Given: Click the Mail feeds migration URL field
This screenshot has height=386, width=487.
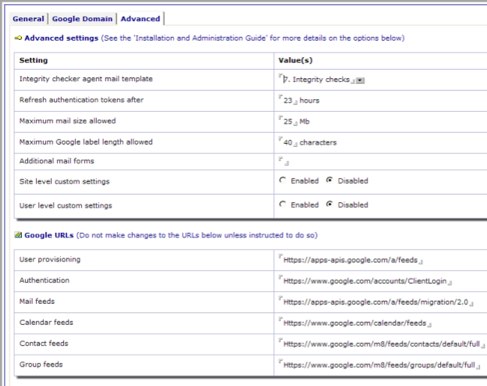Looking at the screenshot, I should click(376, 302).
